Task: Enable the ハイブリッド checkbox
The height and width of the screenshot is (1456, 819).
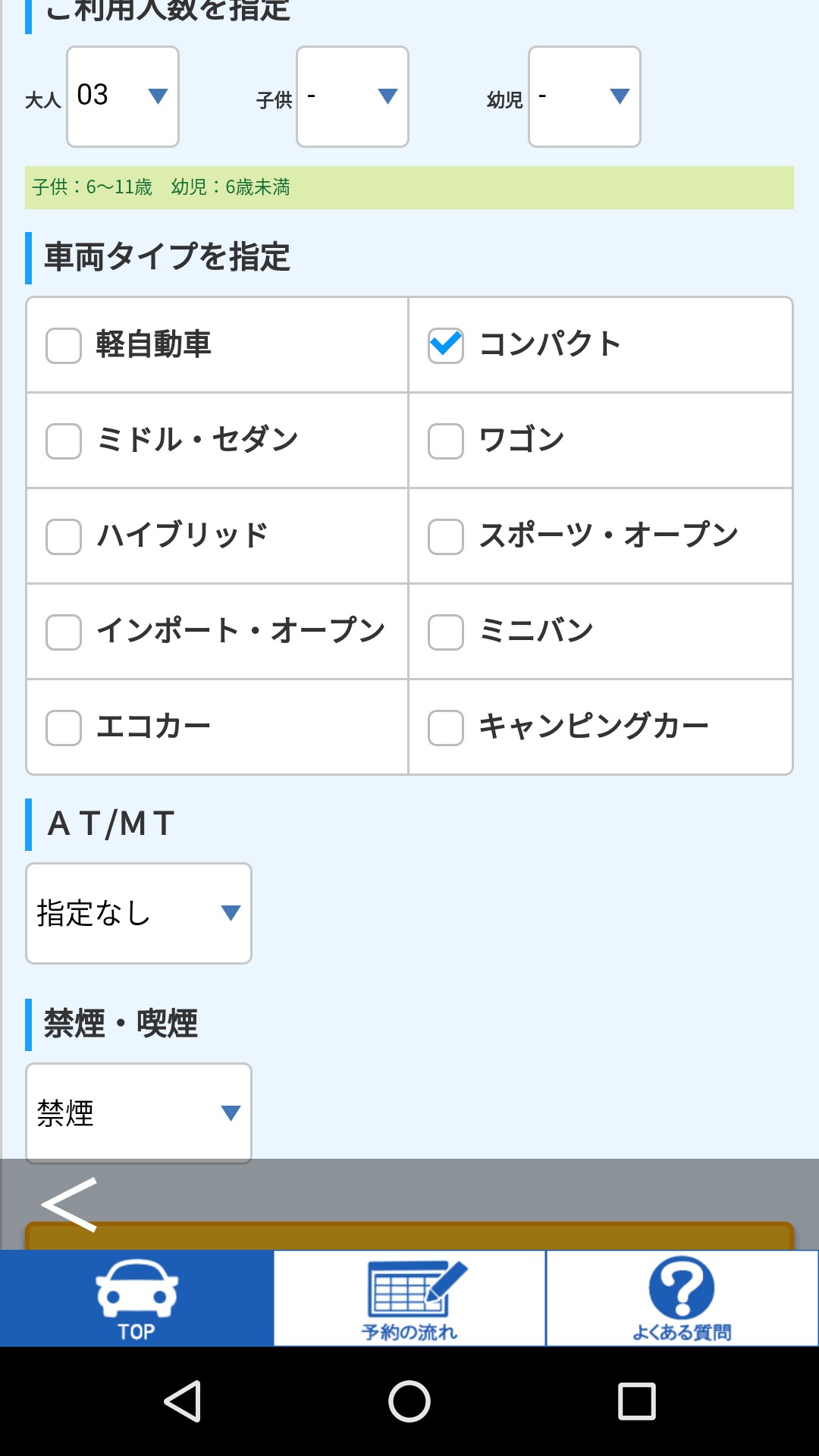Action: pyautogui.click(x=64, y=537)
